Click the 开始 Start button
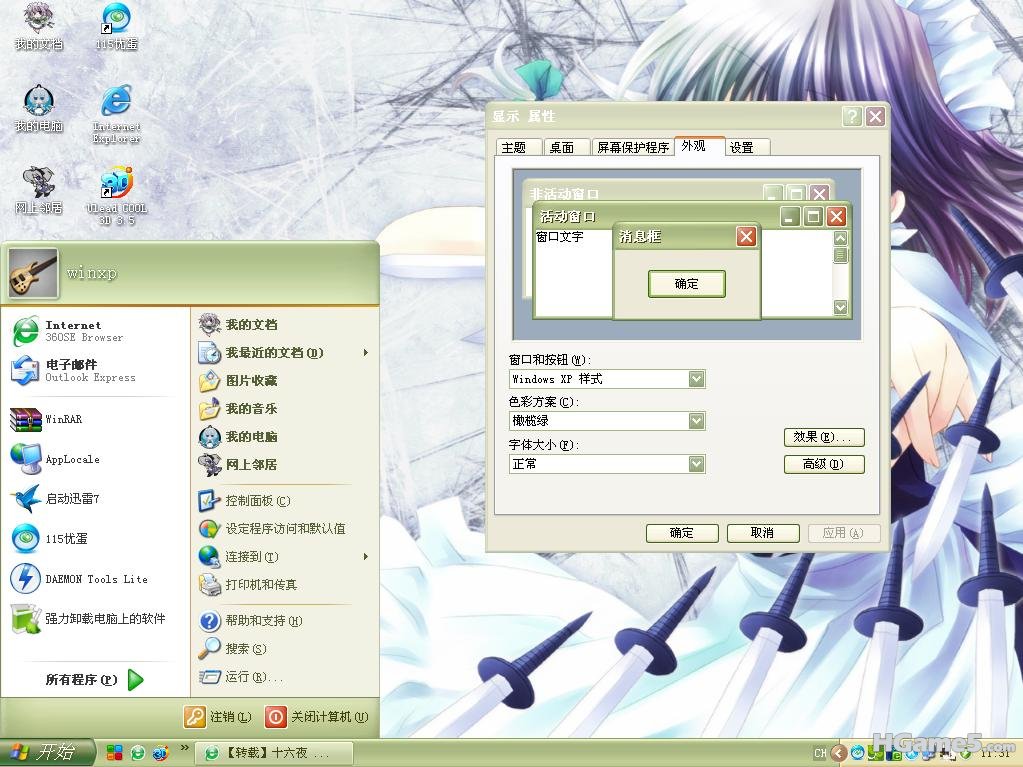This screenshot has height=767, width=1023. (x=47, y=753)
